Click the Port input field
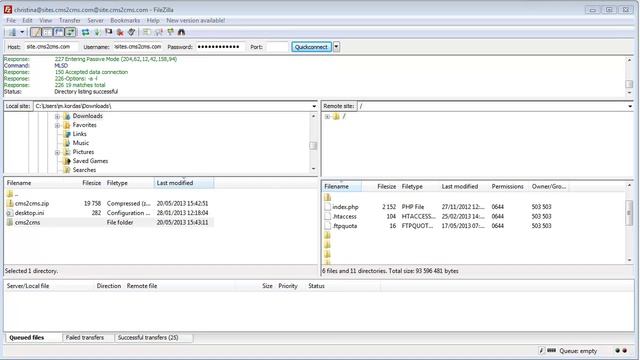Image resolution: width=640 pixels, height=360 pixels. pos(277,47)
